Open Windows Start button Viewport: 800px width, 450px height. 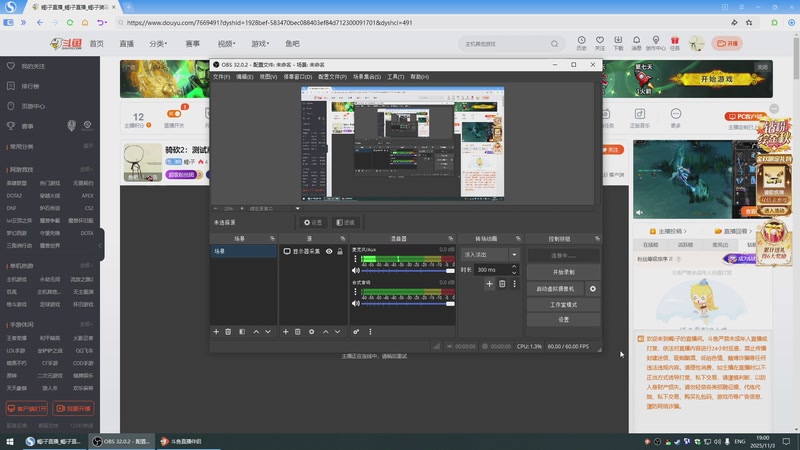click(x=9, y=441)
